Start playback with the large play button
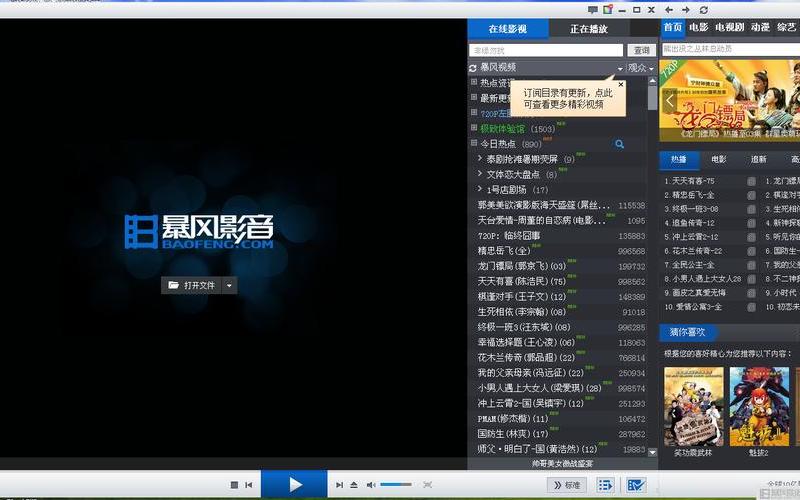Image resolution: width=800 pixels, height=500 pixels. tap(294, 484)
